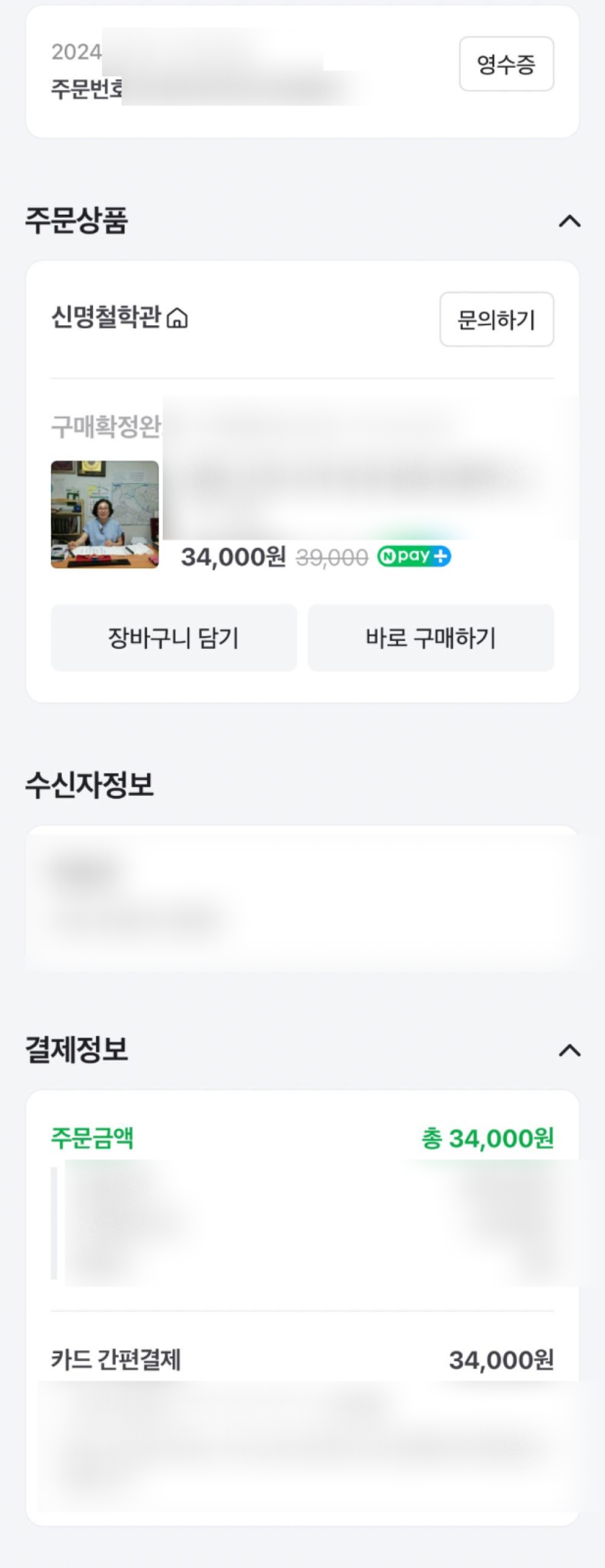Add item with 장바구니 담기 button

pyautogui.click(x=174, y=638)
